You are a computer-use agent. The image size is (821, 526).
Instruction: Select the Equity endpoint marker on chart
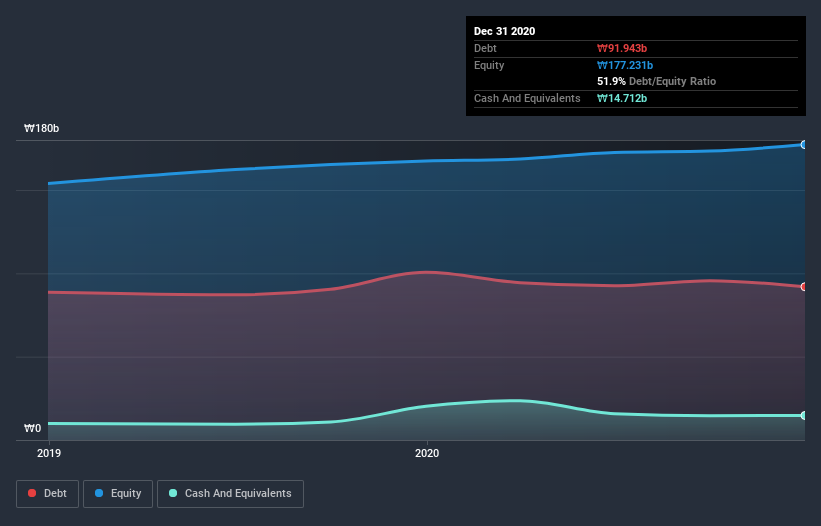(804, 144)
